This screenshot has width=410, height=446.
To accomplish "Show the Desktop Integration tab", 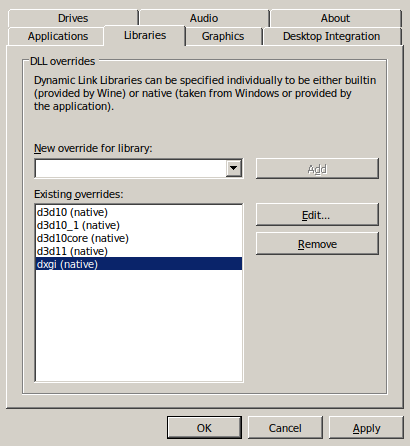I will click(x=332, y=36).
